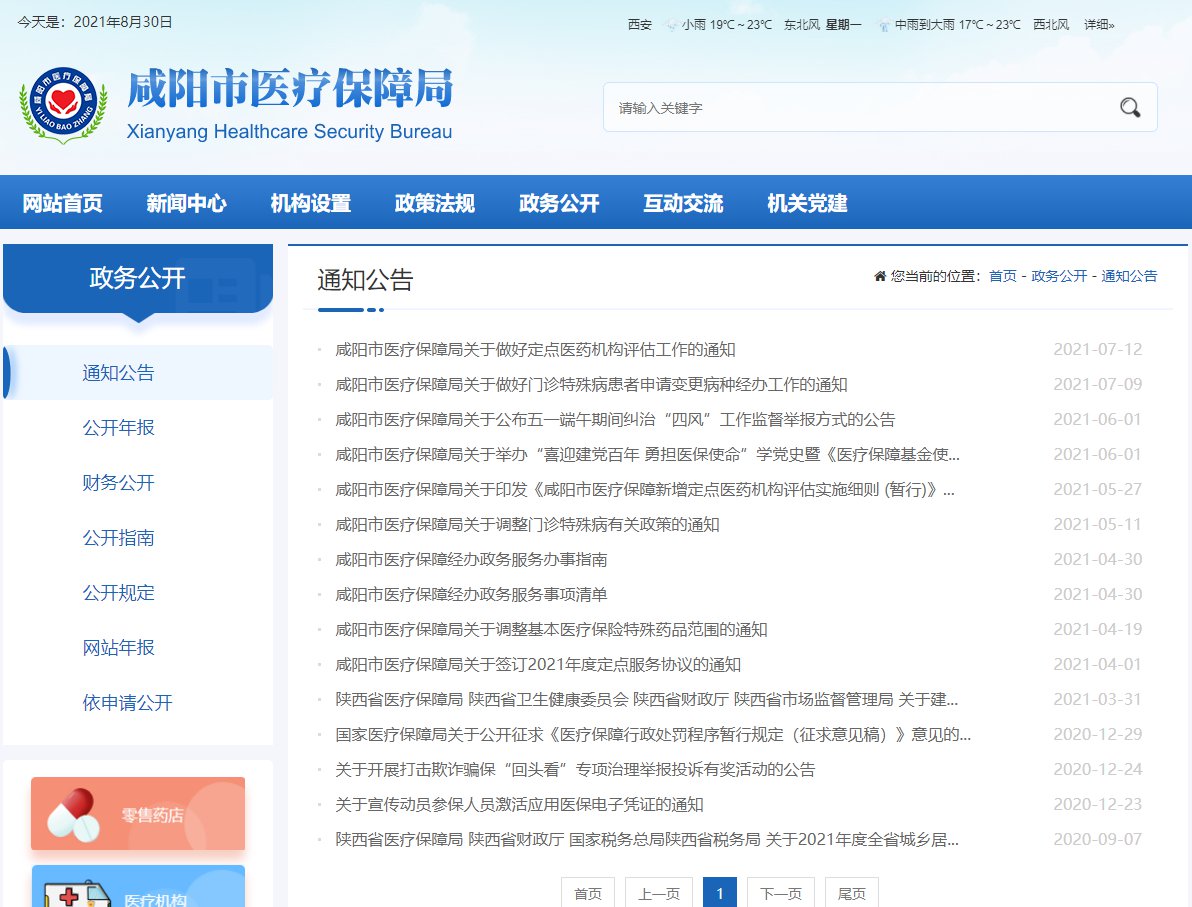The width and height of the screenshot is (1192, 907).
Task: Open the 零售药店 pill icon banner
Action: click(x=138, y=814)
